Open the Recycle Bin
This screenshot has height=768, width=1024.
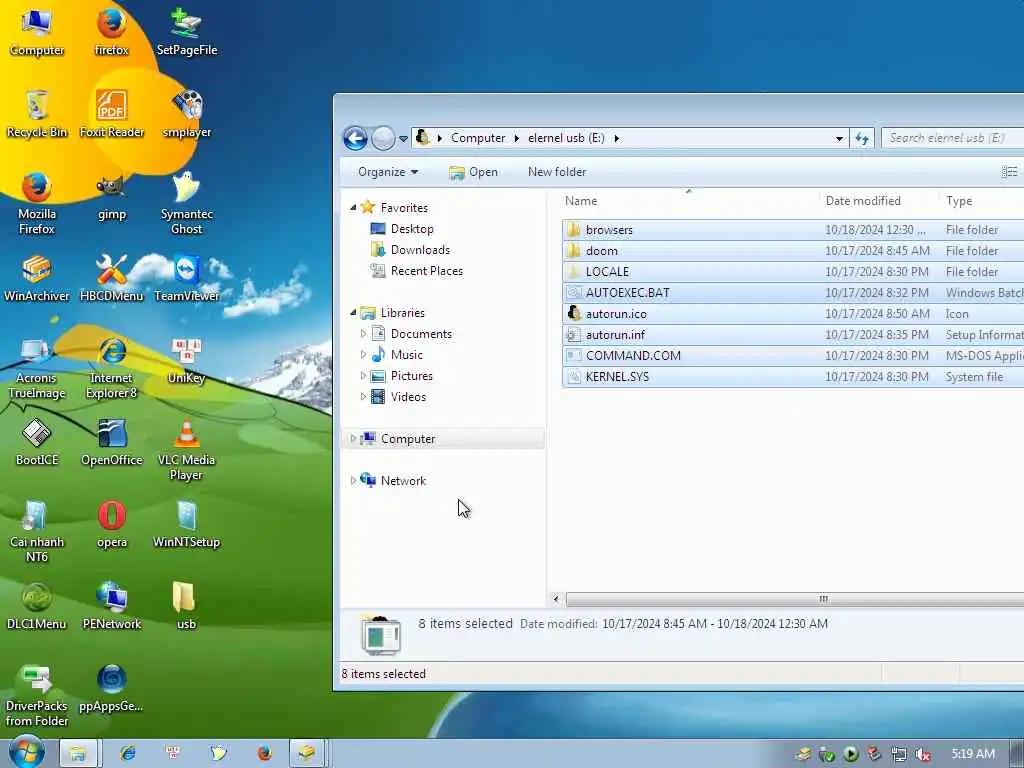[37, 114]
